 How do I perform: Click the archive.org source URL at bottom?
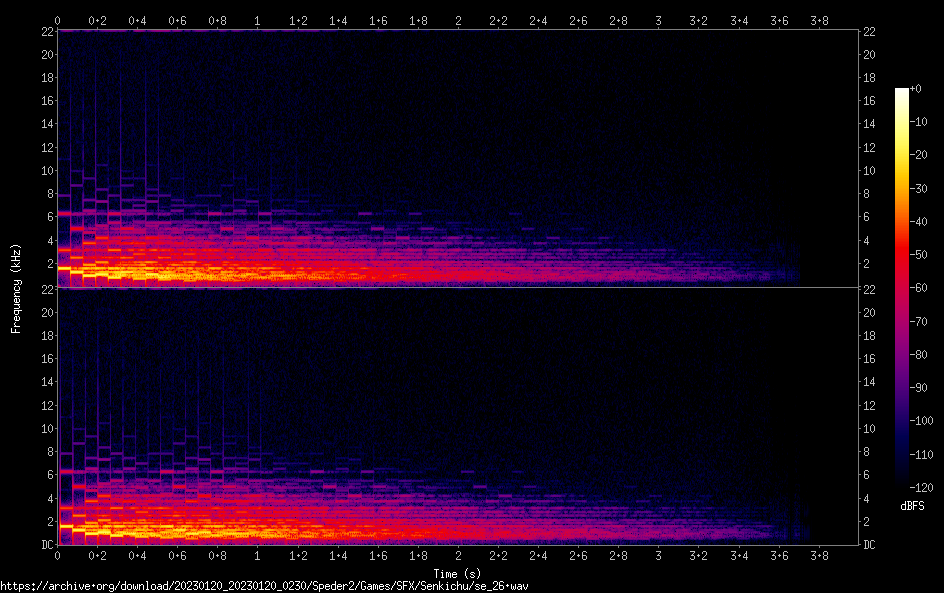tap(263, 586)
